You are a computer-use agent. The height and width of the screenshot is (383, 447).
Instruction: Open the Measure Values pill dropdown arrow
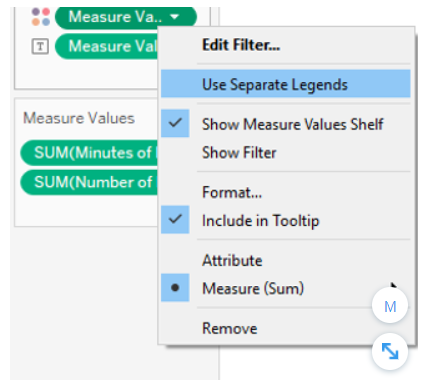coord(174,16)
